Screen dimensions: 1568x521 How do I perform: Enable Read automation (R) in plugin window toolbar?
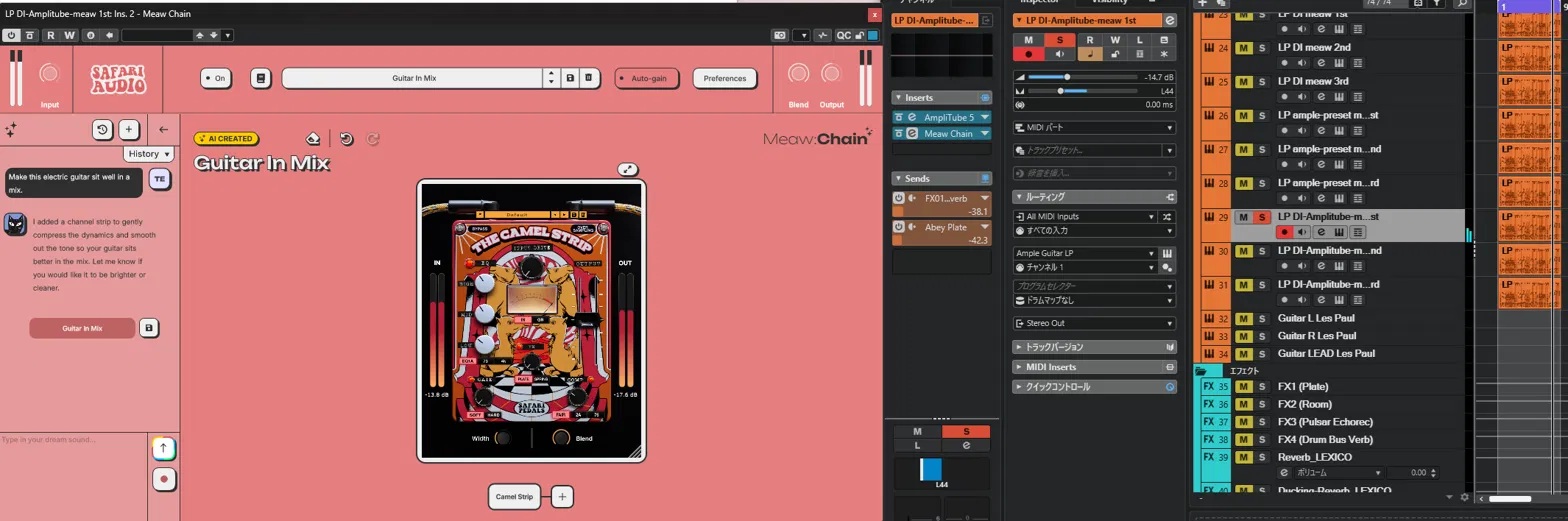pos(52,35)
